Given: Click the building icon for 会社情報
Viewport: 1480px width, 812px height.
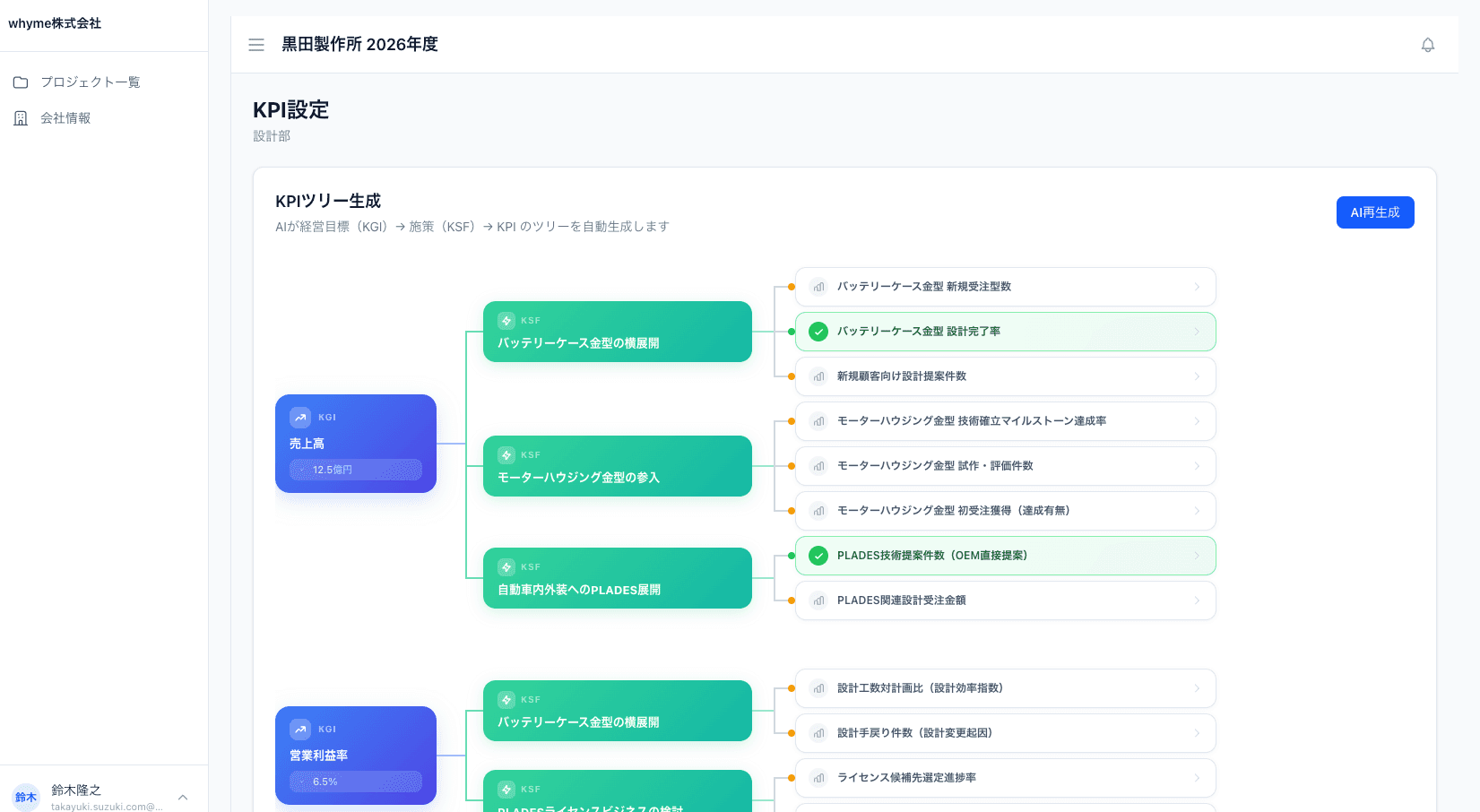Looking at the screenshot, I should [21, 118].
